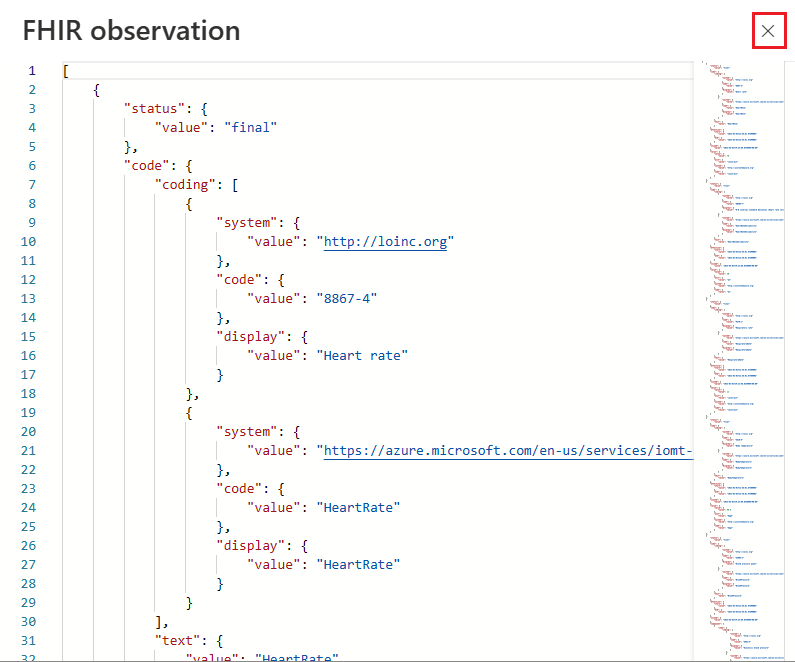Open the http://loinc.org link
The height and width of the screenshot is (662, 795).
[x=385, y=242]
